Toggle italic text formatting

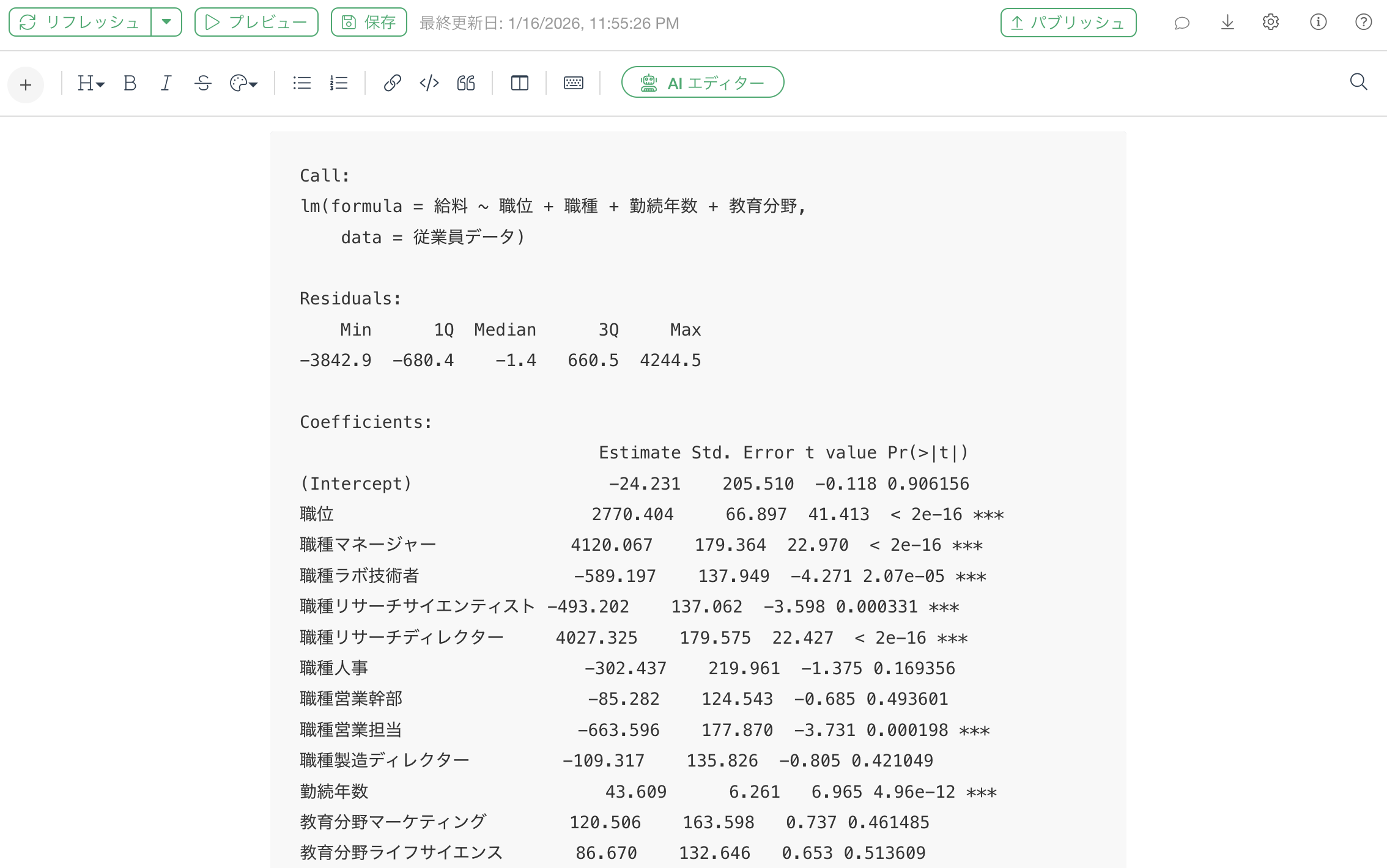point(166,83)
